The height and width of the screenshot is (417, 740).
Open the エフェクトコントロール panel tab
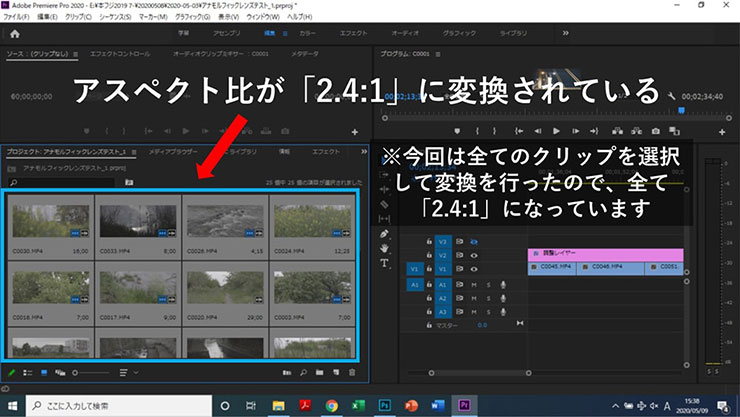[x=120, y=54]
